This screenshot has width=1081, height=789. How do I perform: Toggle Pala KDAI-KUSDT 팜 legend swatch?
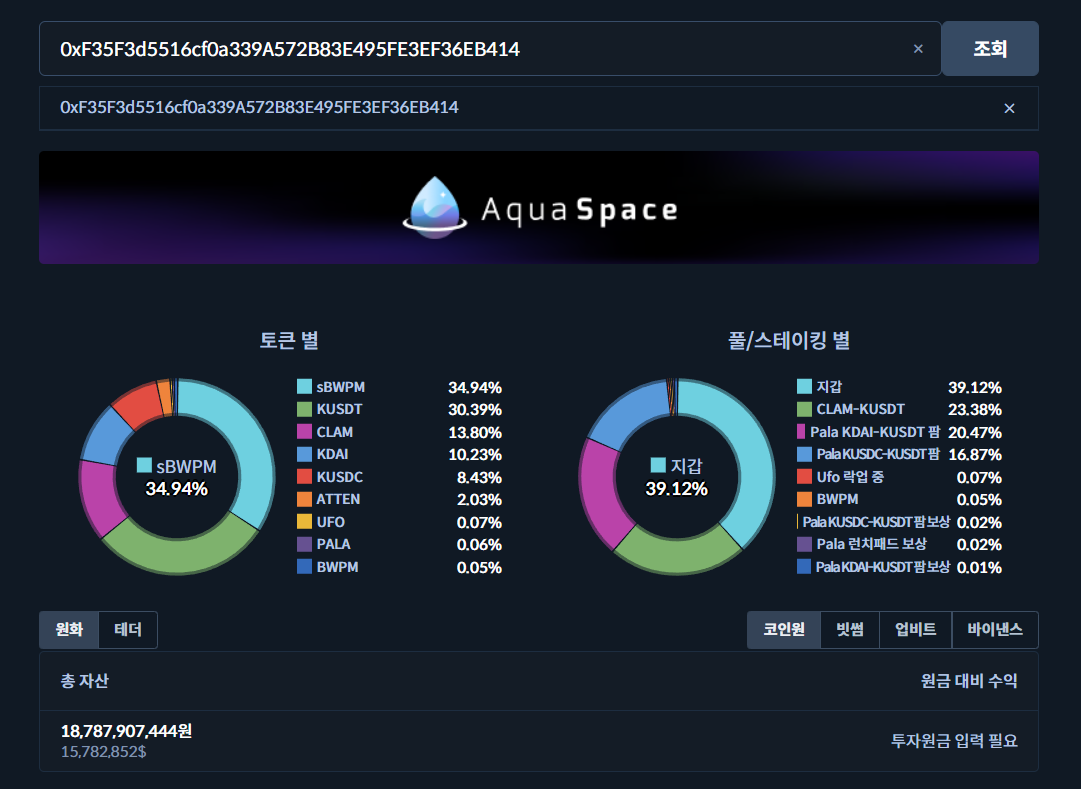800,432
